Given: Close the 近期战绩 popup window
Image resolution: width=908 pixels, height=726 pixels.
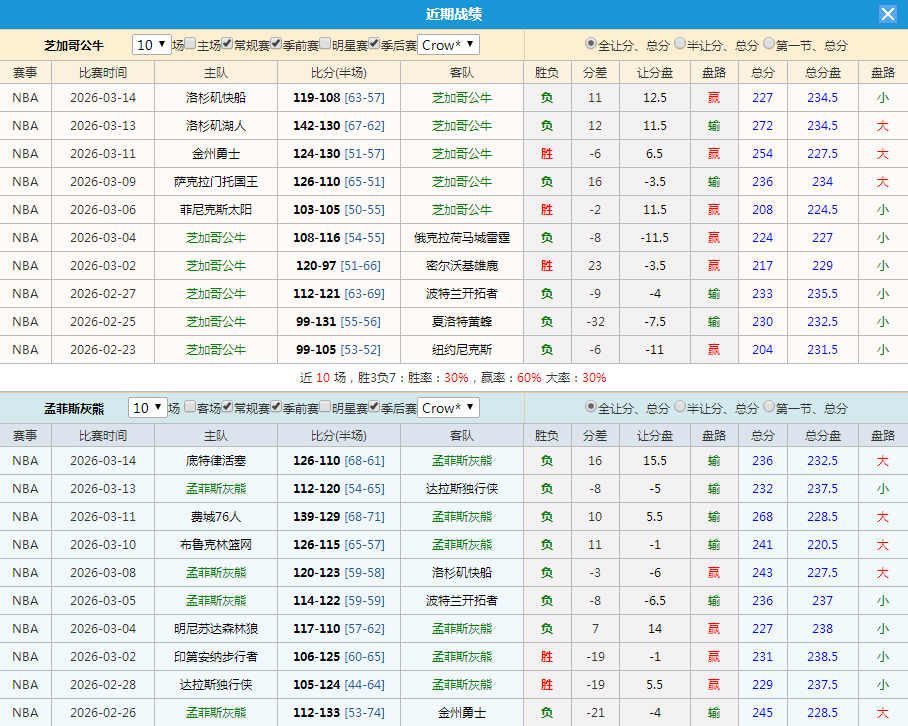Looking at the screenshot, I should 889,13.
